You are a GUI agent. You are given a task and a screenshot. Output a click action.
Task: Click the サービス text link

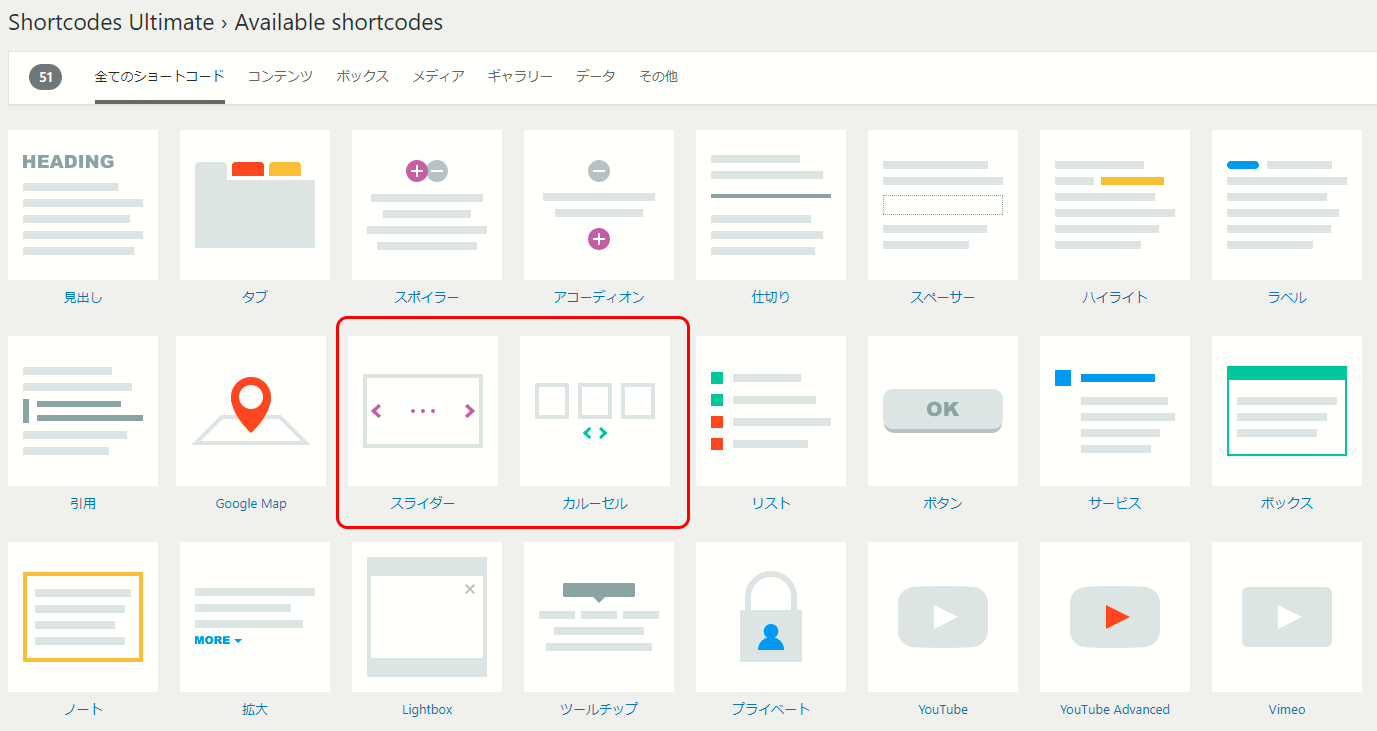[x=1115, y=503]
